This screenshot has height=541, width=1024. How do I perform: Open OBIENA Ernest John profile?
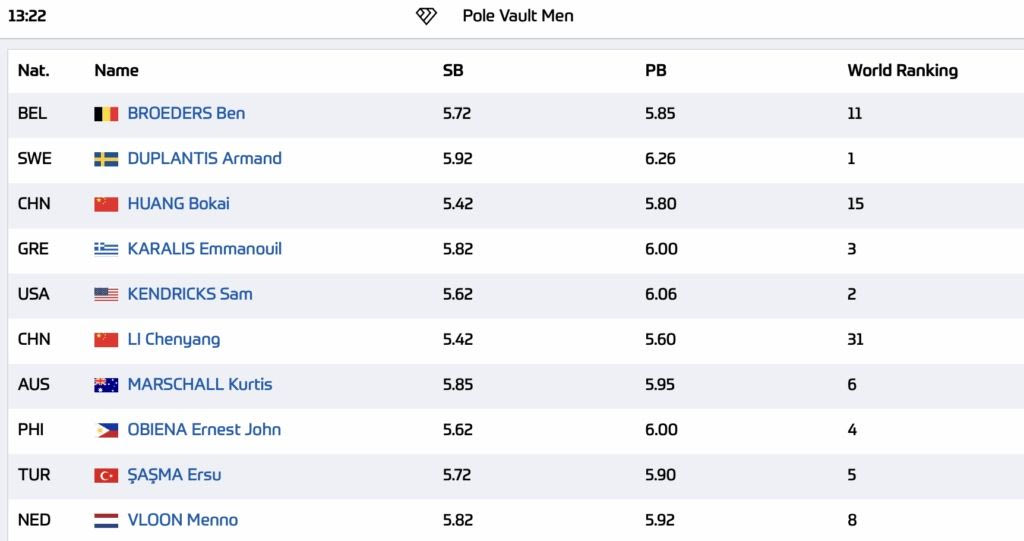point(204,429)
